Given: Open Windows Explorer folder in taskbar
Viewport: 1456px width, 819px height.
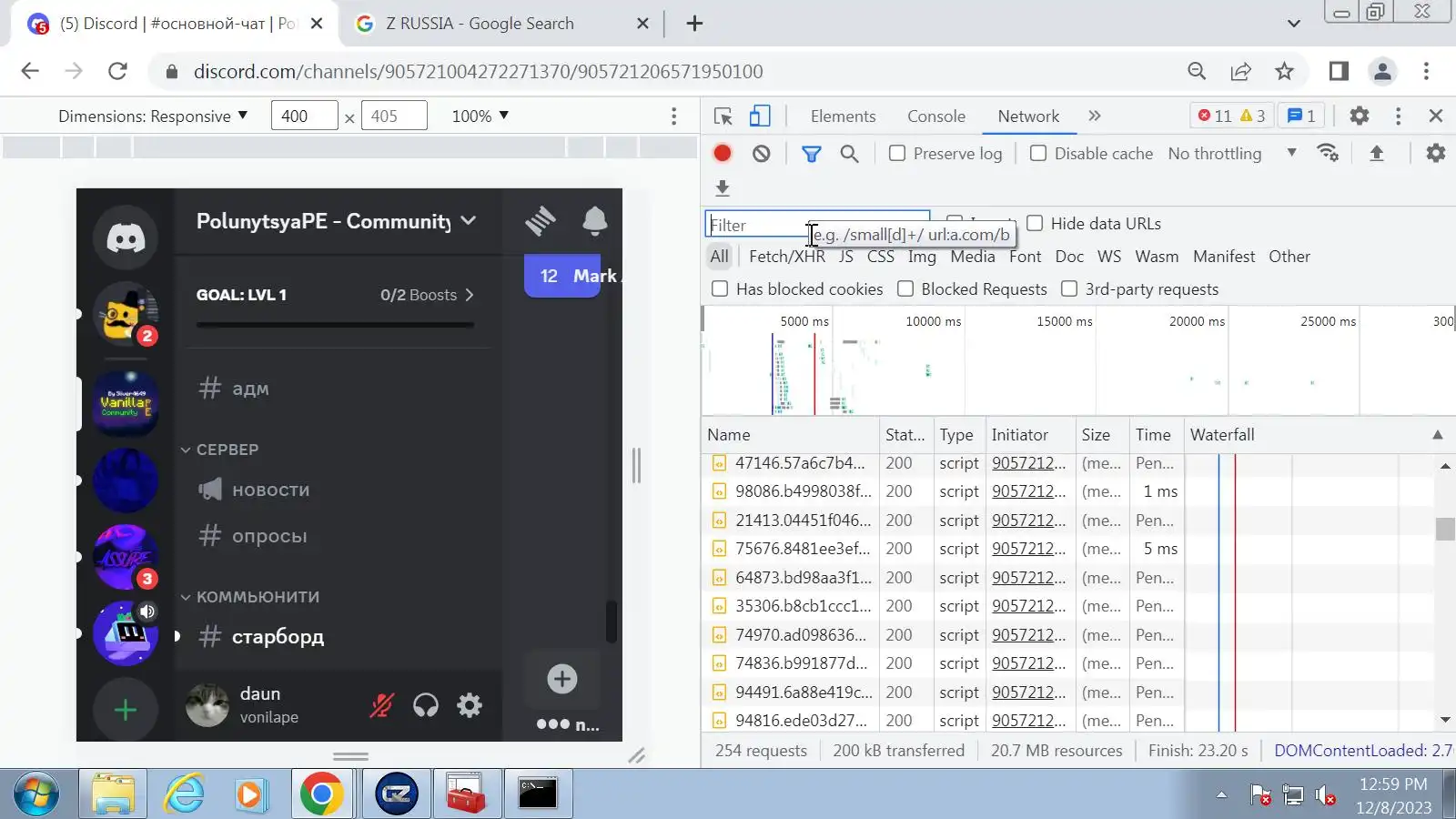Looking at the screenshot, I should [113, 794].
